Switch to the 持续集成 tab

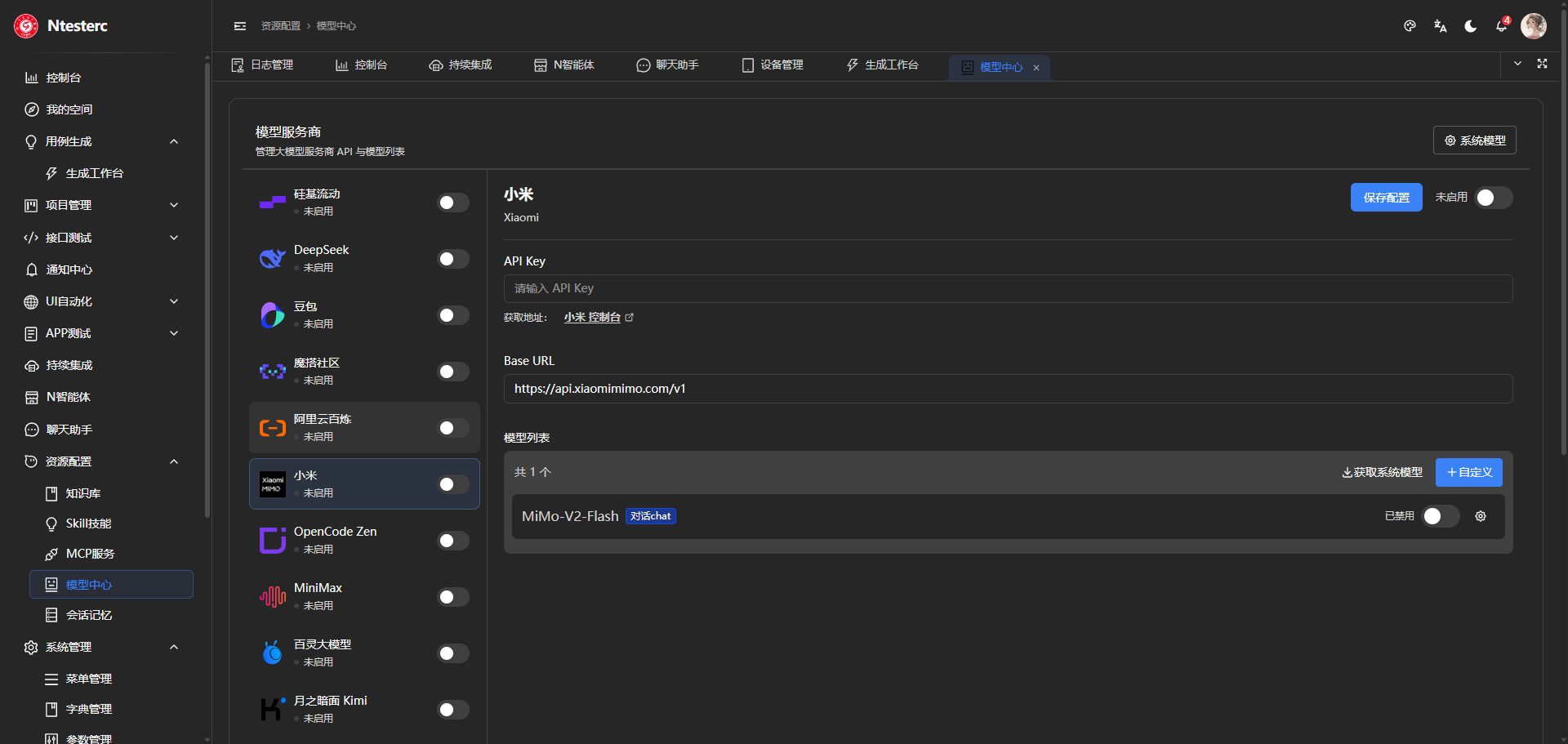461,65
